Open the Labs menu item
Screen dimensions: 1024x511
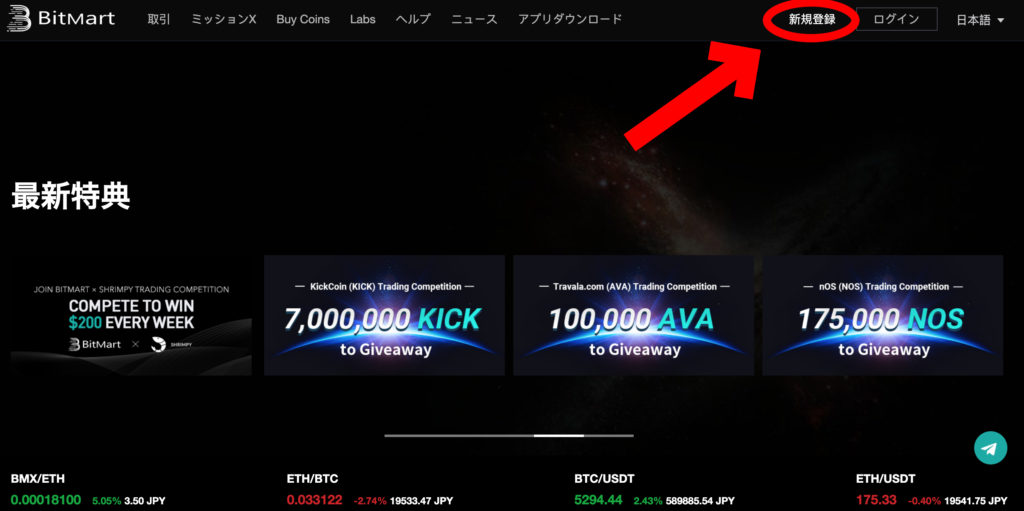362,19
